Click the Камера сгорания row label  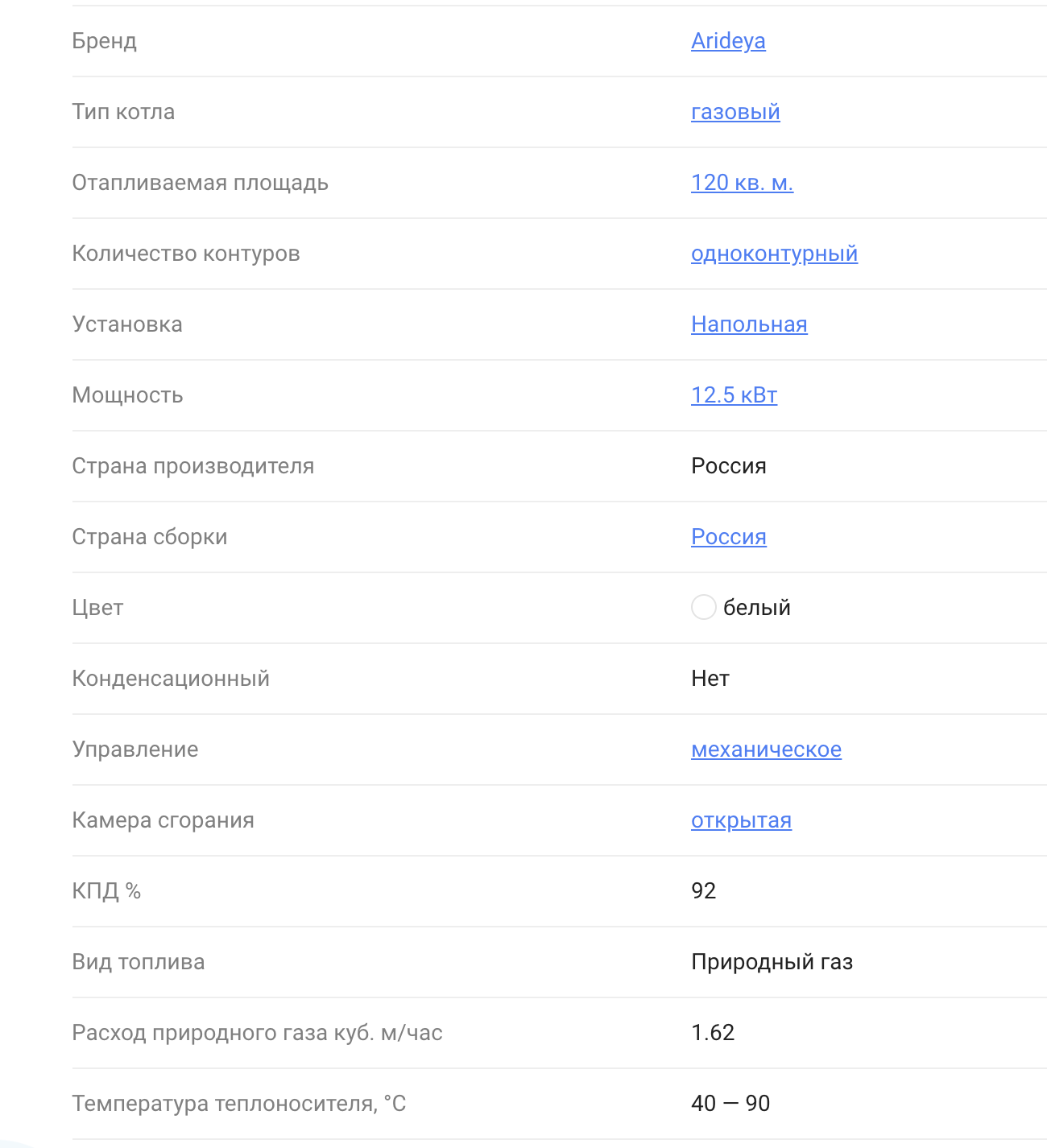tap(163, 820)
